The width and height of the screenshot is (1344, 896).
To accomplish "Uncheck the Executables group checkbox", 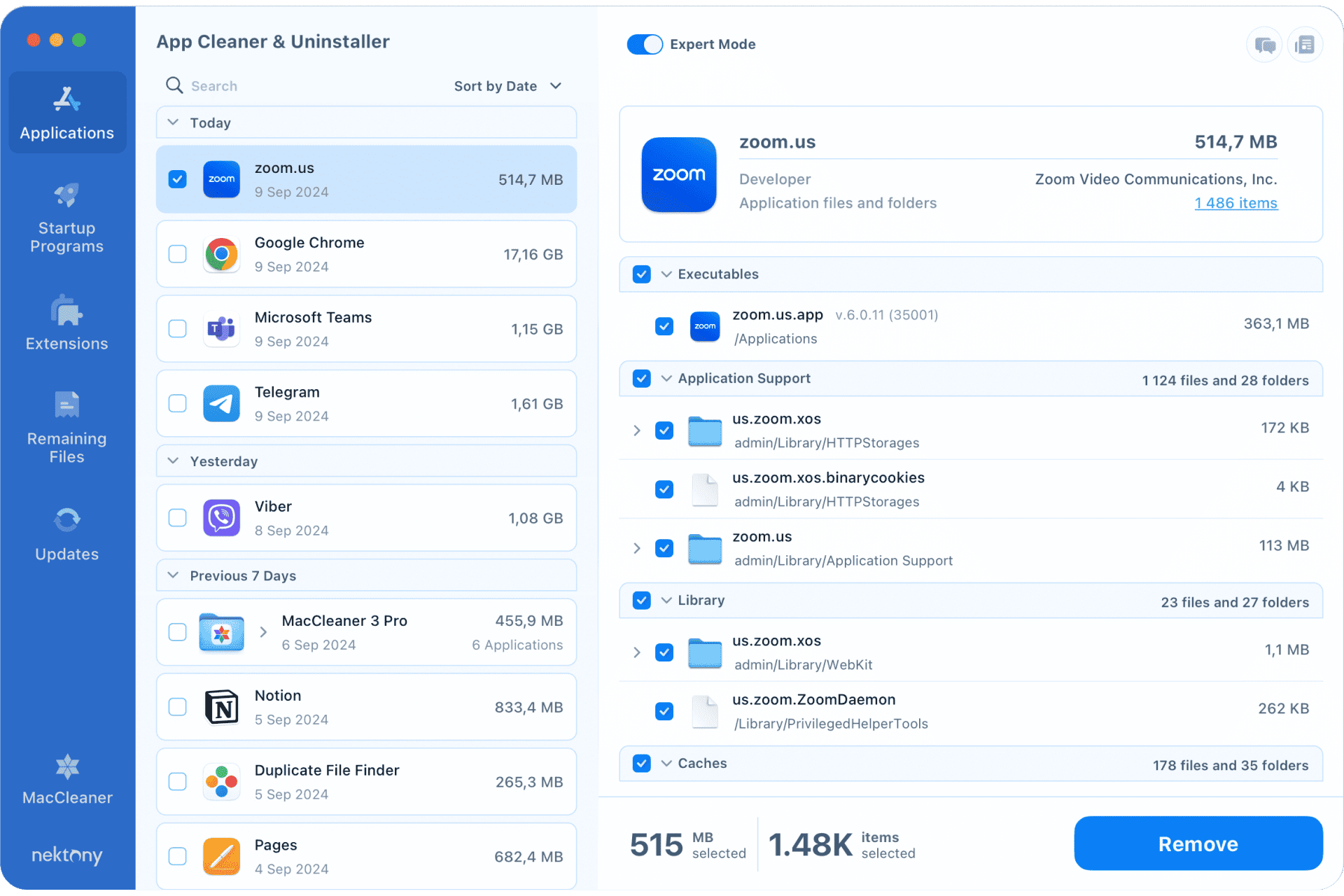I will [x=642, y=274].
